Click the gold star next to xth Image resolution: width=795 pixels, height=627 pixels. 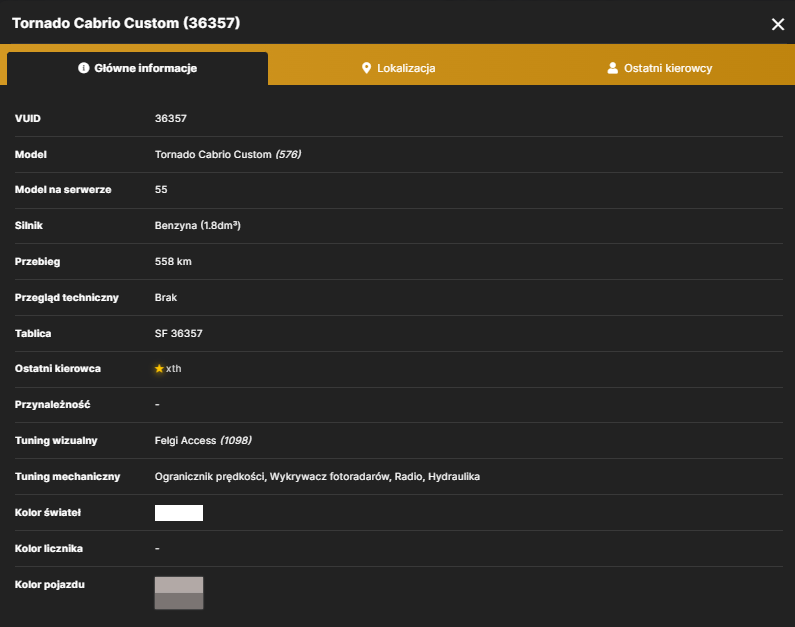(x=159, y=368)
